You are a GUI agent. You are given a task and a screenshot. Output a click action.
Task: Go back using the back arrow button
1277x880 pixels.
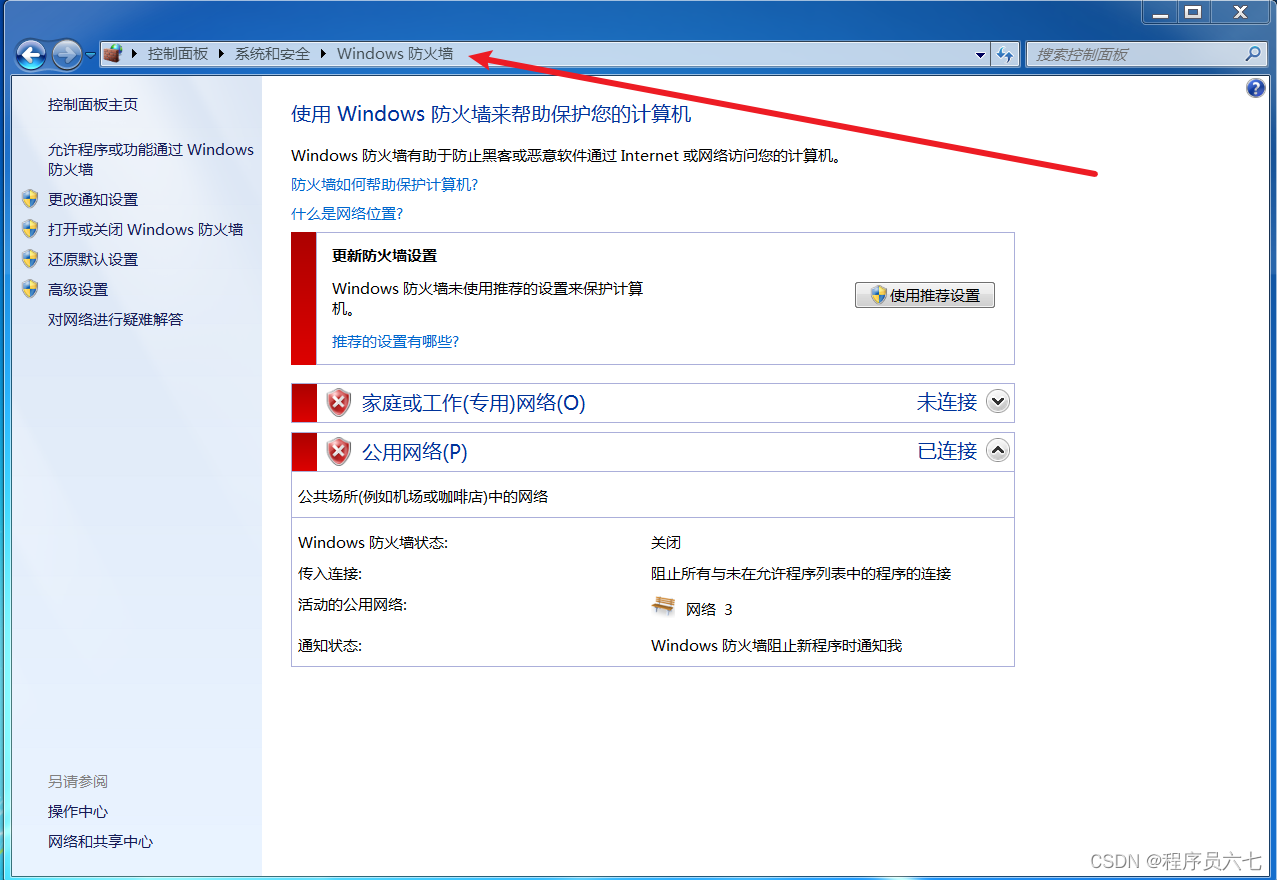31,54
